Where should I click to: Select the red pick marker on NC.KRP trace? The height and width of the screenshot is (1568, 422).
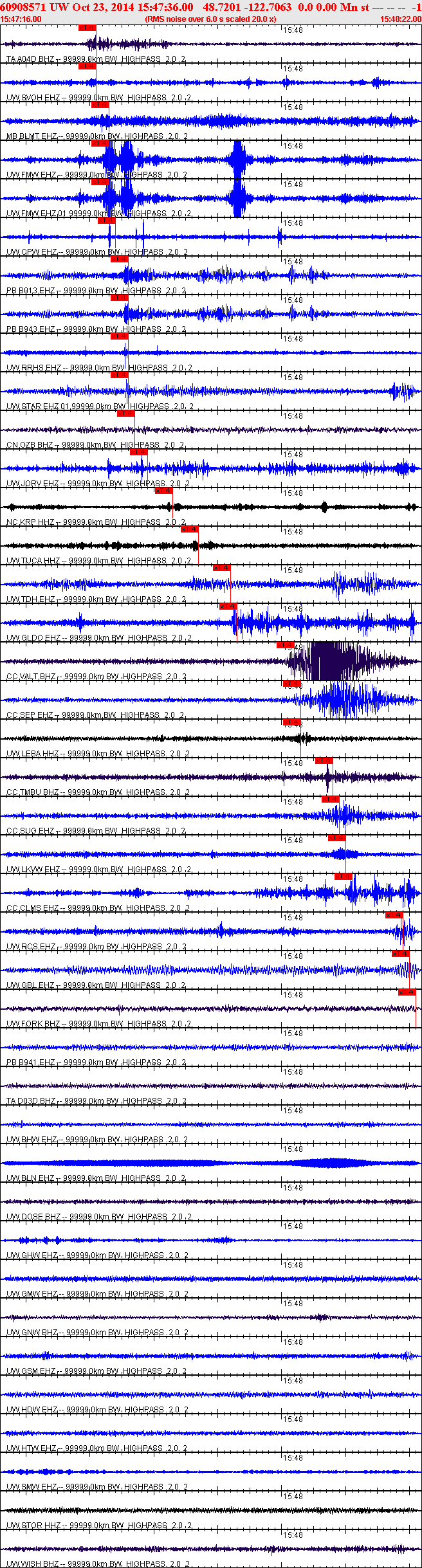tap(164, 491)
